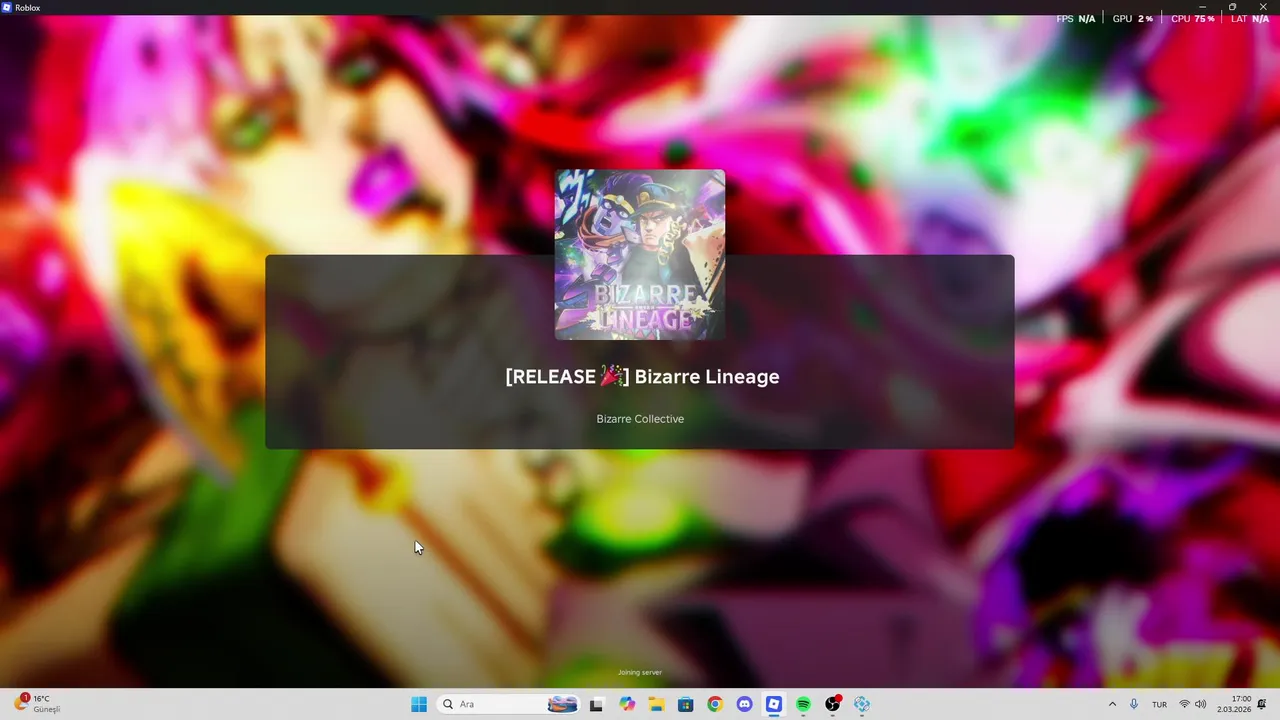The height and width of the screenshot is (720, 1280).
Task: Open Task View from the taskbar
Action: [597, 704]
